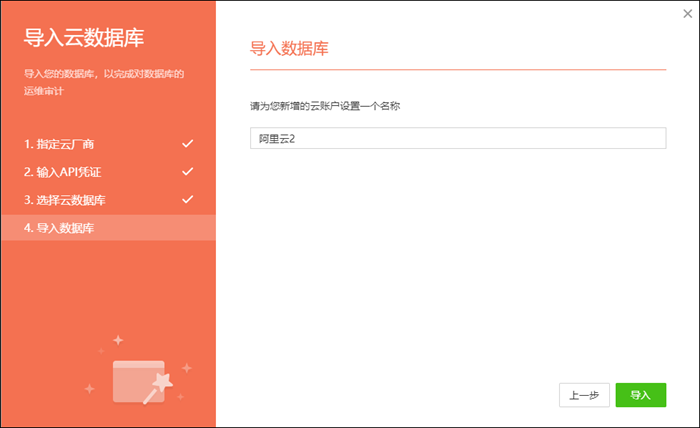The height and width of the screenshot is (428, 700).
Task: Click the checkmark beside 选择云数据库
Action: pyautogui.click(x=187, y=200)
